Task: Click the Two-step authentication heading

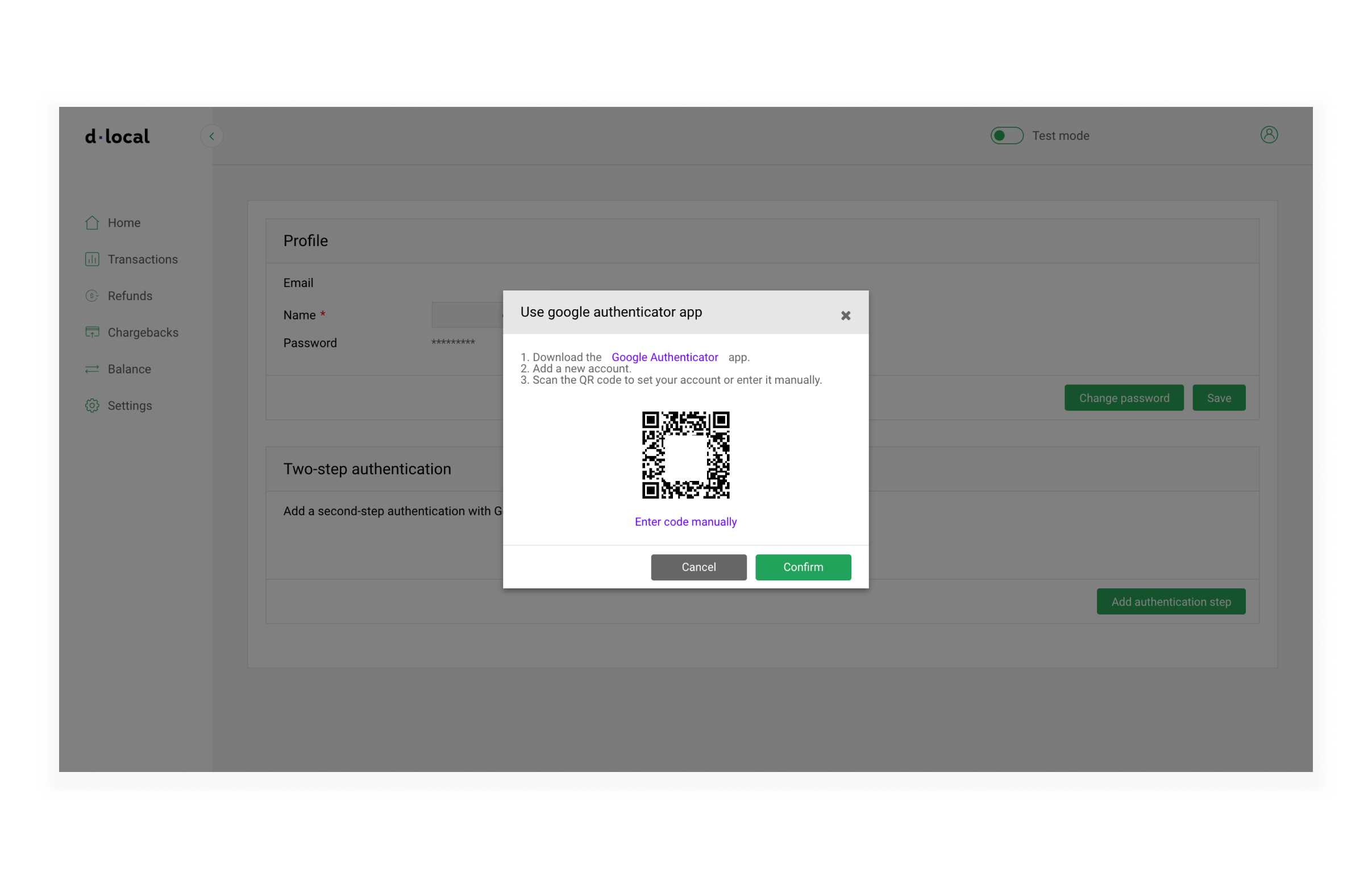Action: click(x=367, y=468)
